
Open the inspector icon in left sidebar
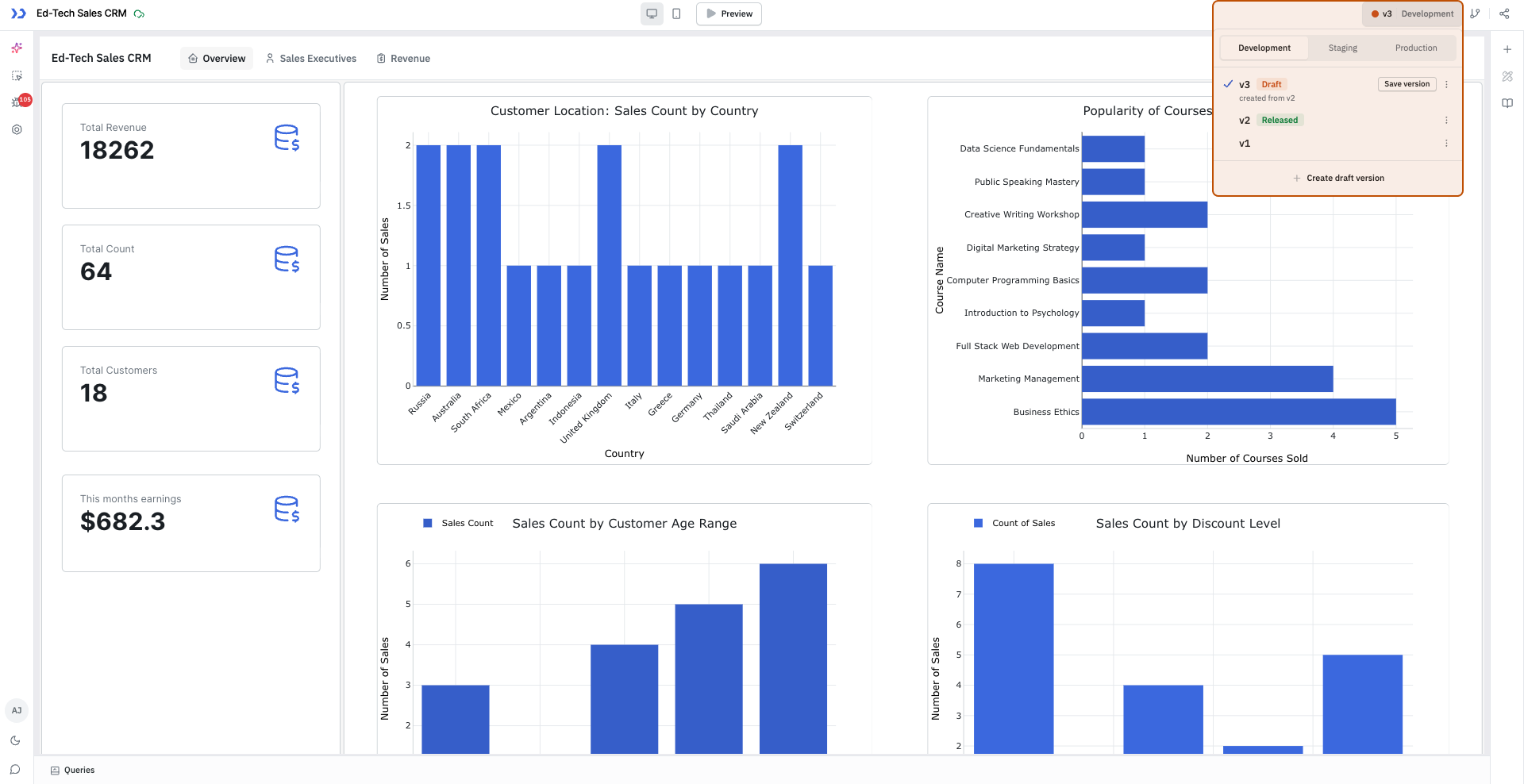17,75
